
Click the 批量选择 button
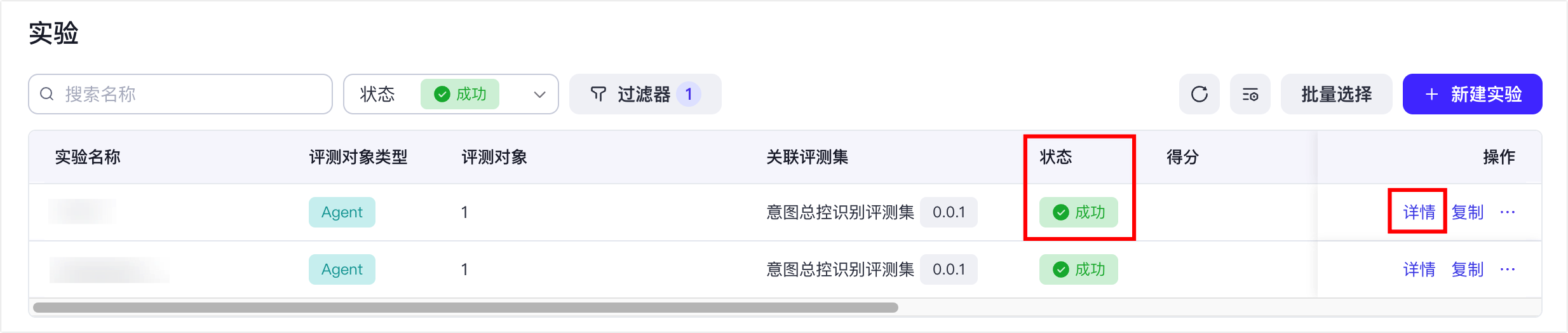click(1336, 94)
